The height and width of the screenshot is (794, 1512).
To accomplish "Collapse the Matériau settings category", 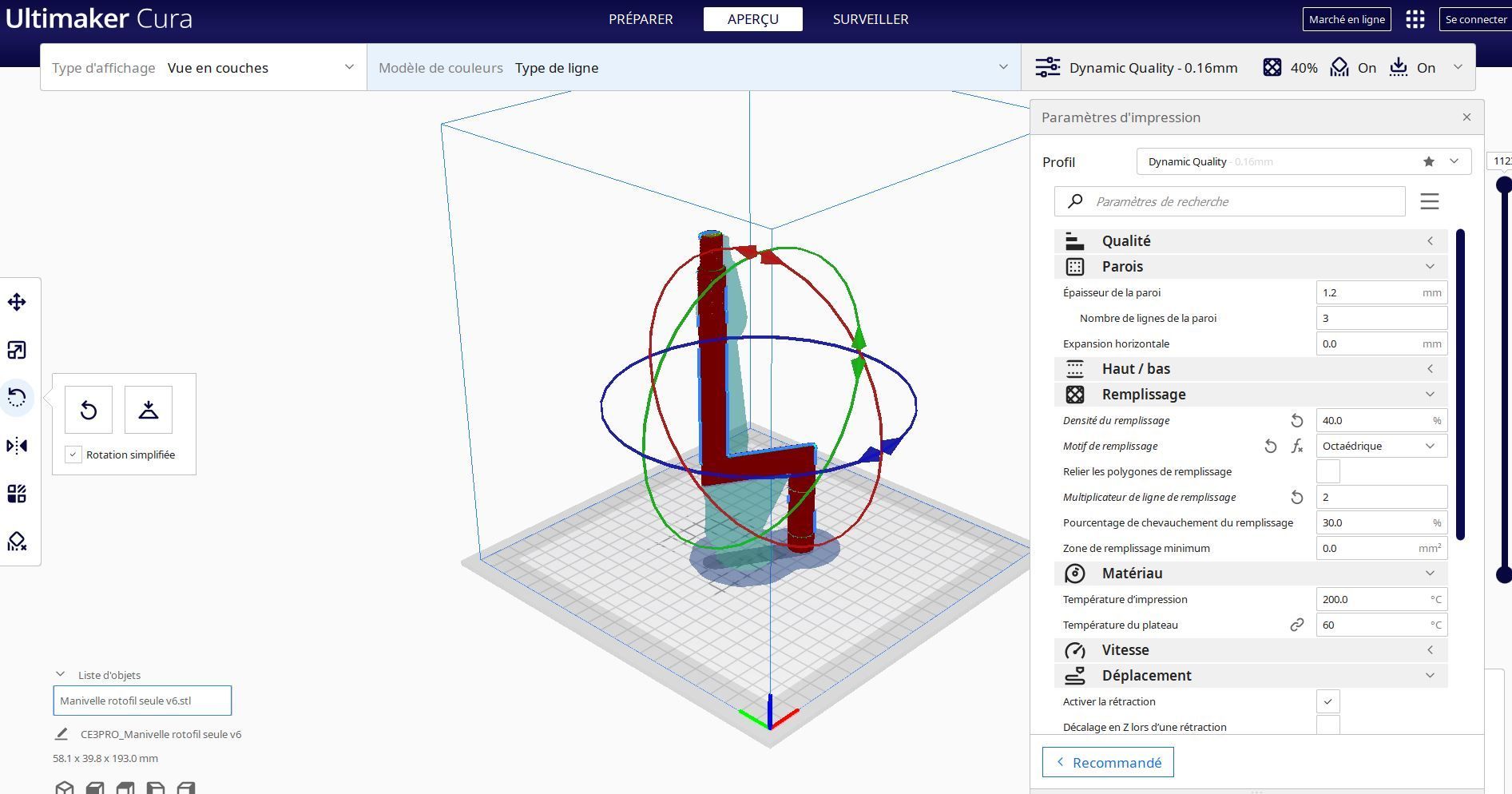I will [1251, 574].
